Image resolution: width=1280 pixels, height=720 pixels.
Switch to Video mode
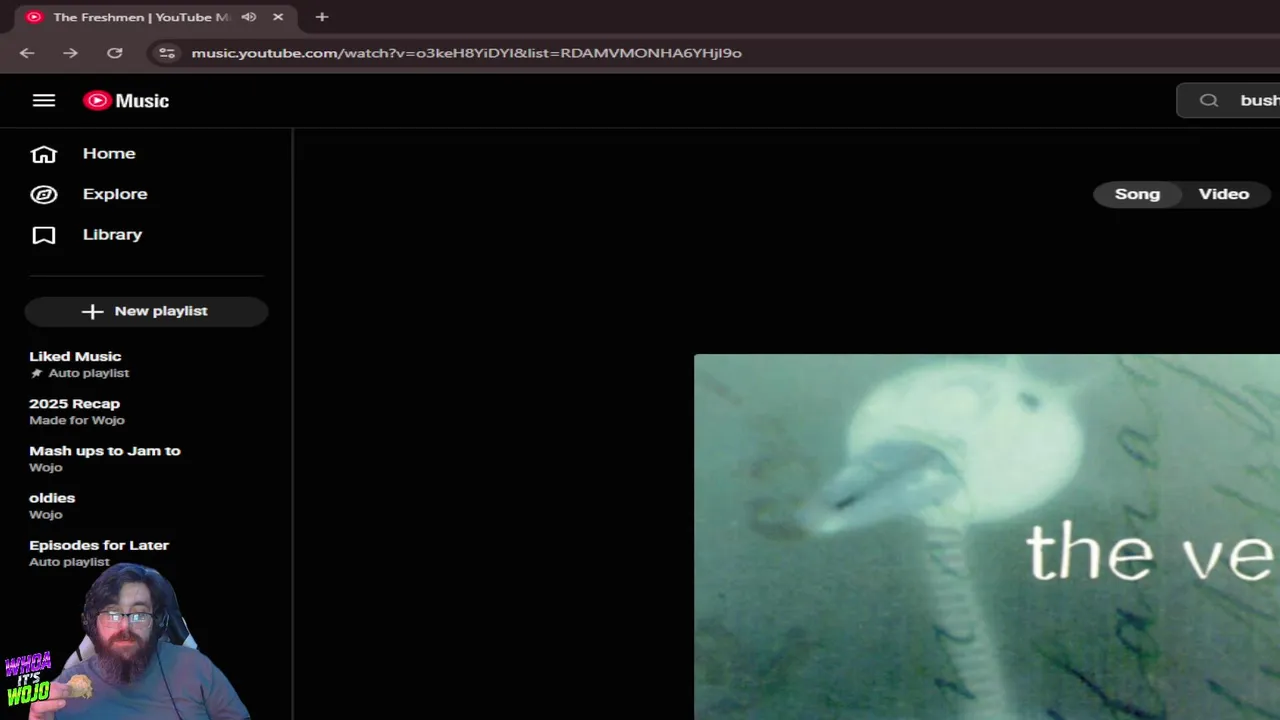tap(1224, 194)
